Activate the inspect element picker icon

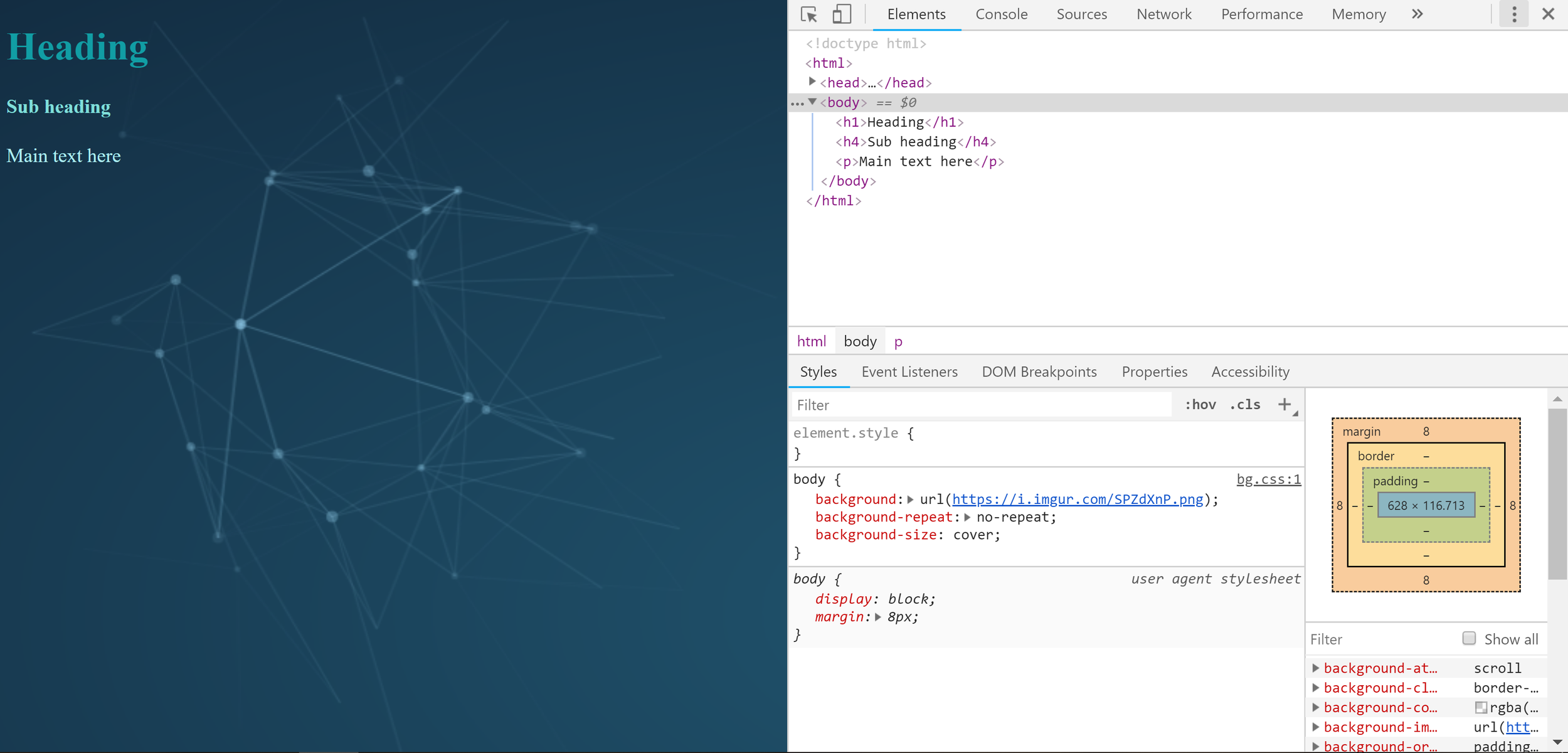pos(809,14)
